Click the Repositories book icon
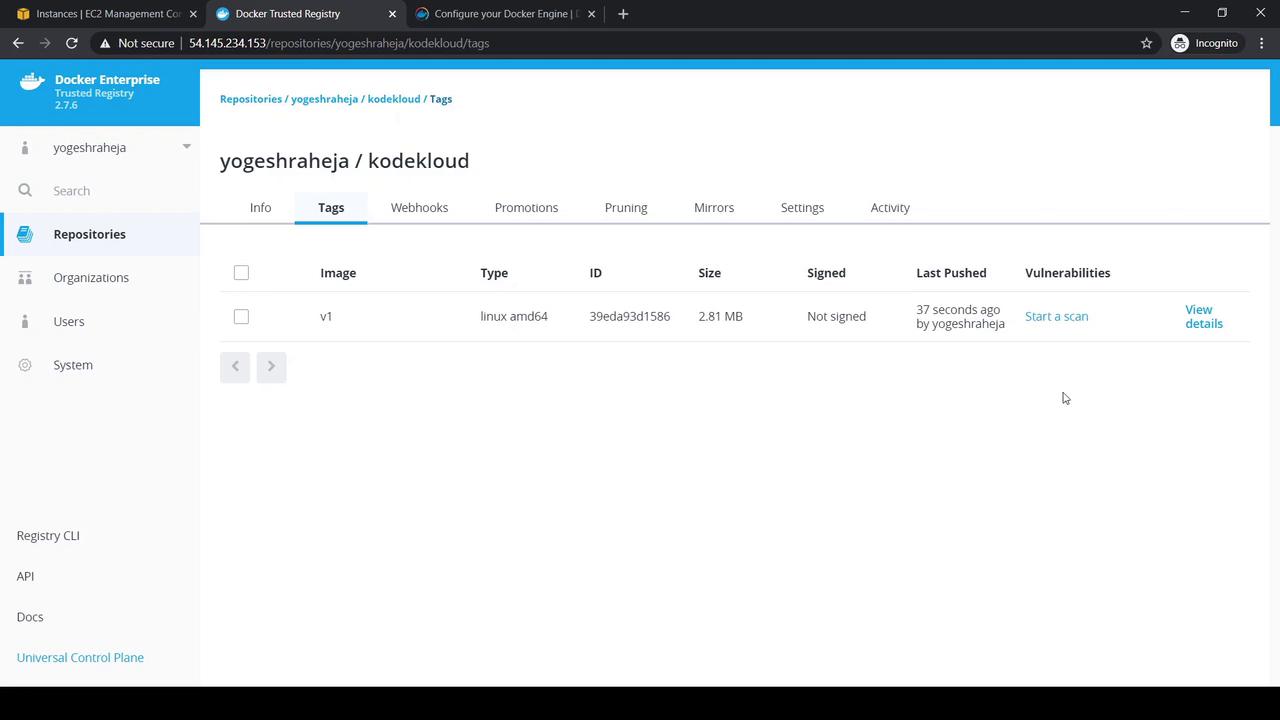1280x720 pixels. (x=25, y=234)
